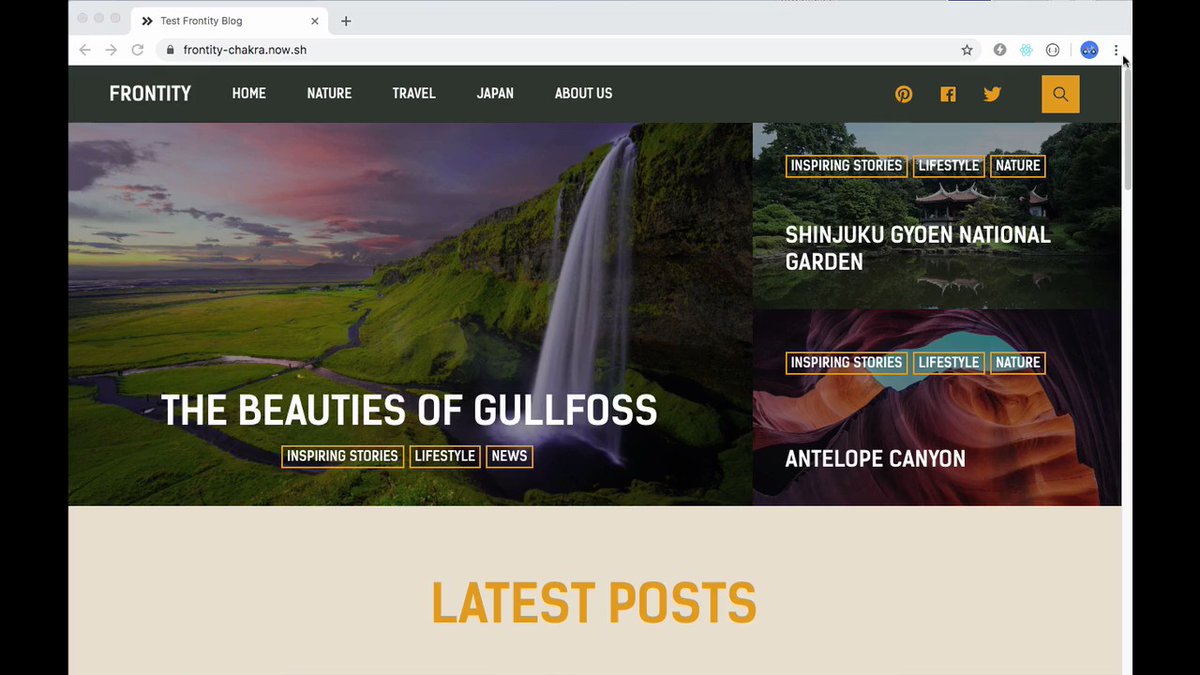
Task: Open The Beauties of Gullfoss post
Action: pyautogui.click(x=409, y=410)
